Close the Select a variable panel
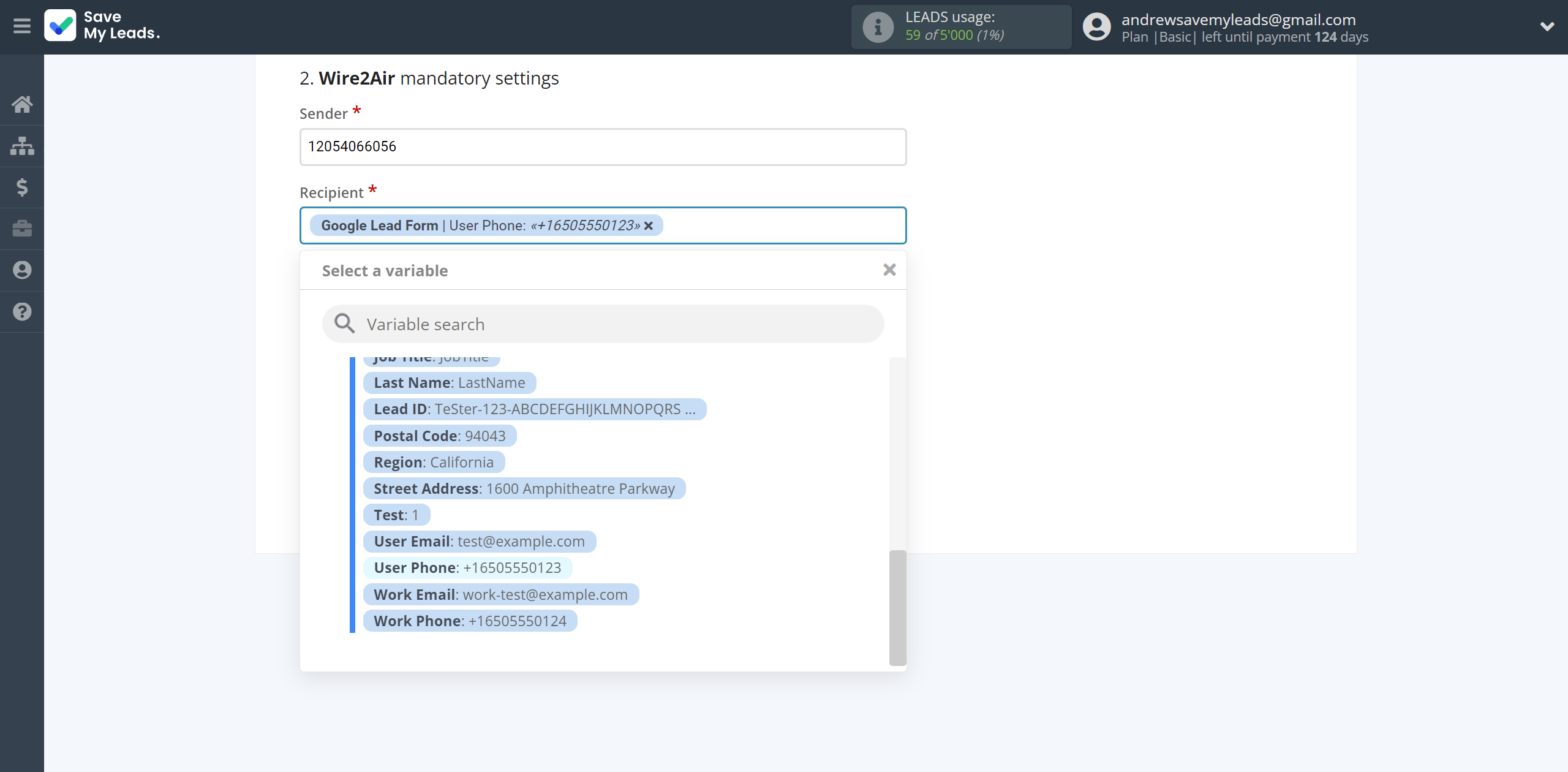Viewport: 1568px width, 772px height. (889, 270)
